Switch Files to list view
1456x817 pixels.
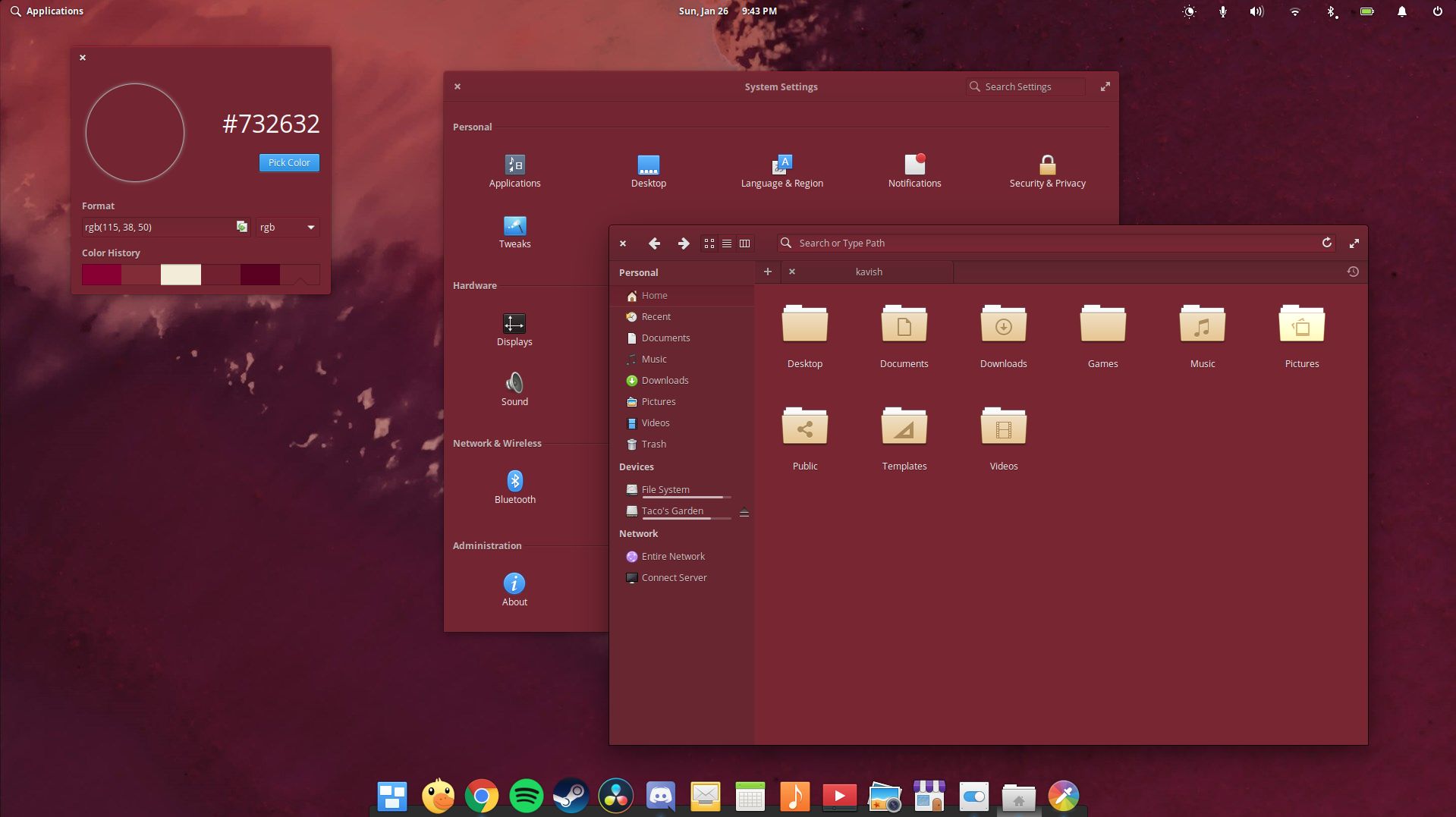[x=727, y=243]
